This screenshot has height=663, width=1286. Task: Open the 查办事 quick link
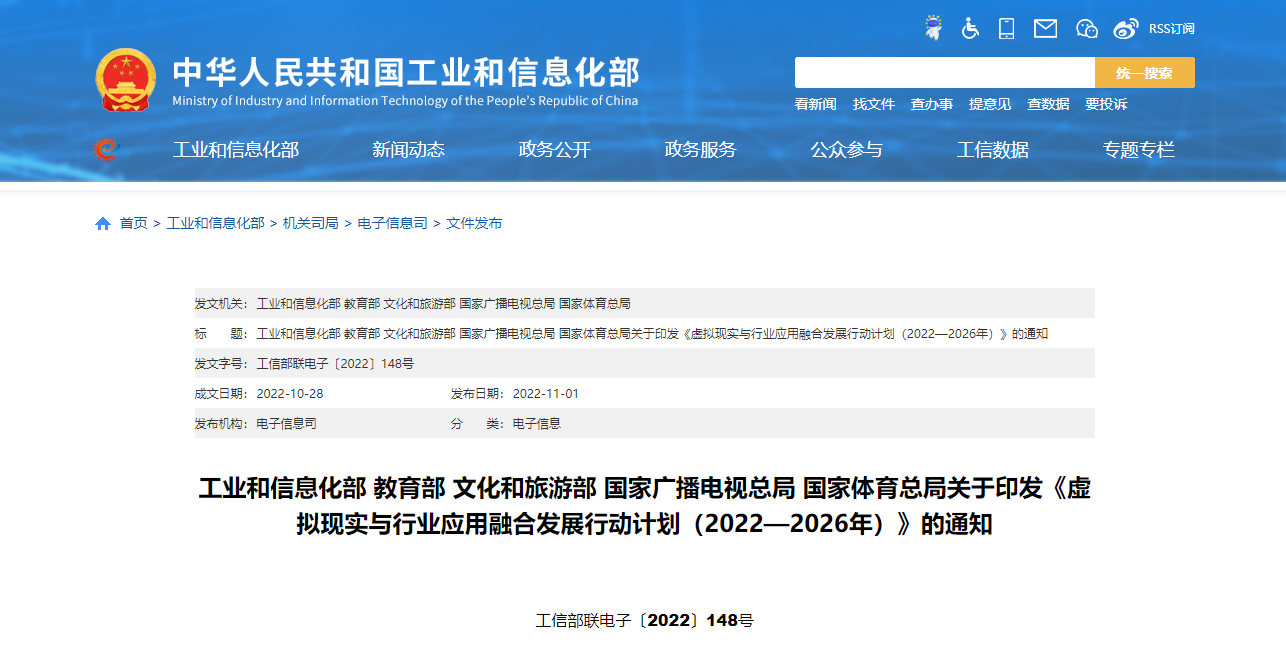point(932,104)
